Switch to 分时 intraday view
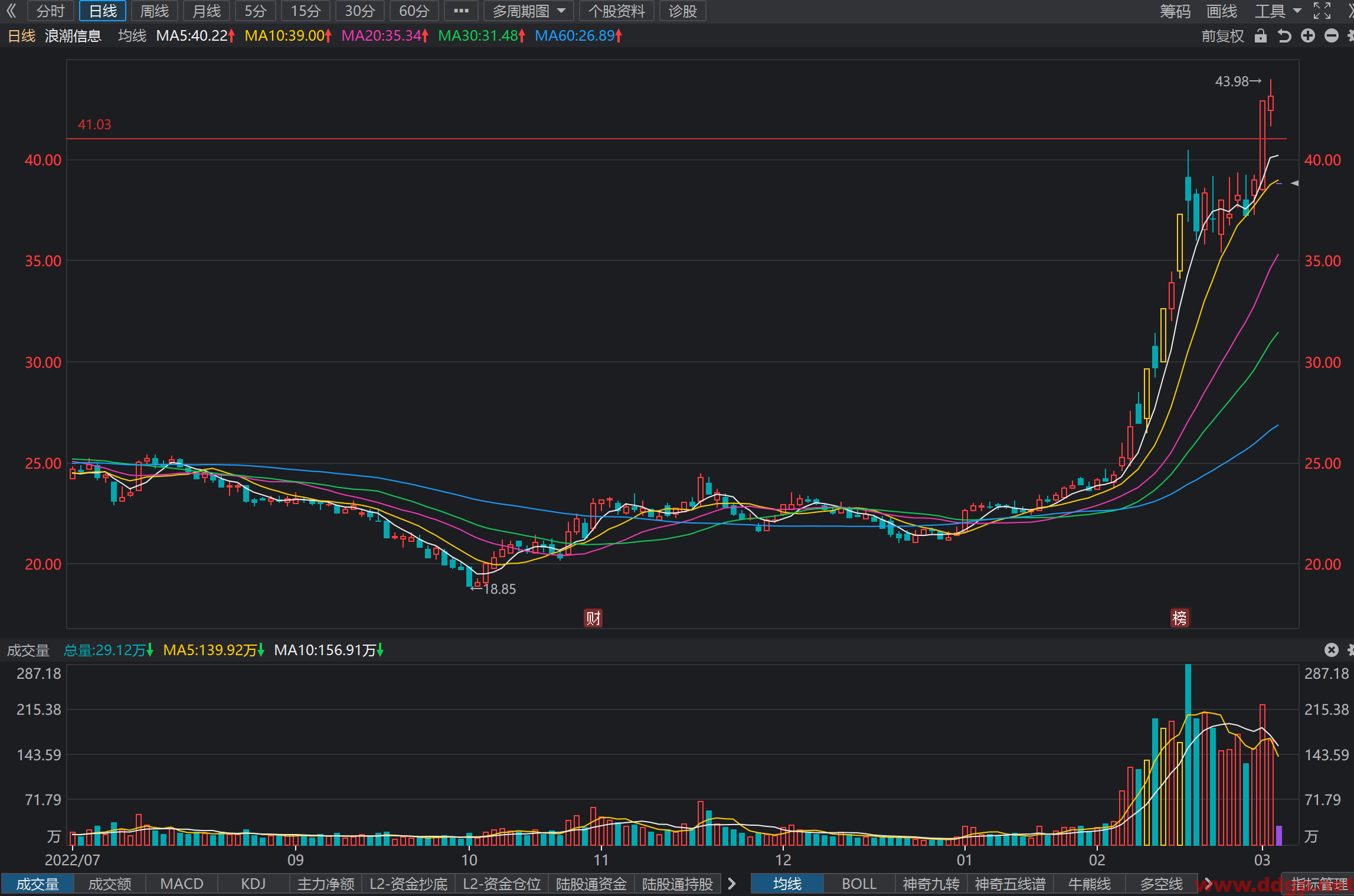Screen dimensions: 1354x896 (50, 11)
